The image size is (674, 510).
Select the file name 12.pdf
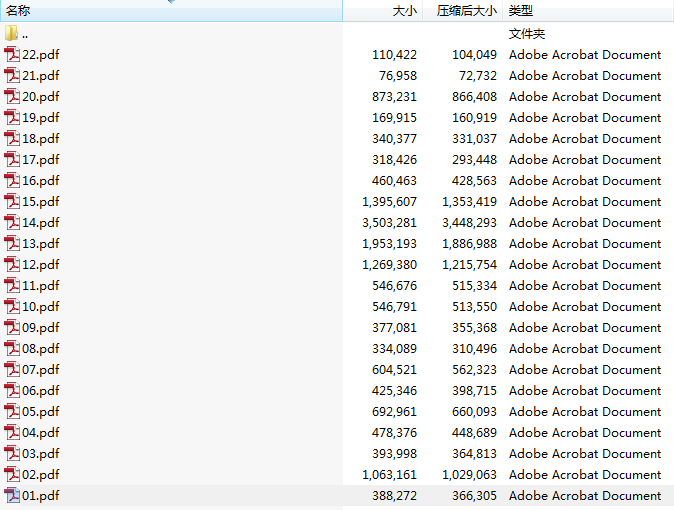click(x=41, y=265)
